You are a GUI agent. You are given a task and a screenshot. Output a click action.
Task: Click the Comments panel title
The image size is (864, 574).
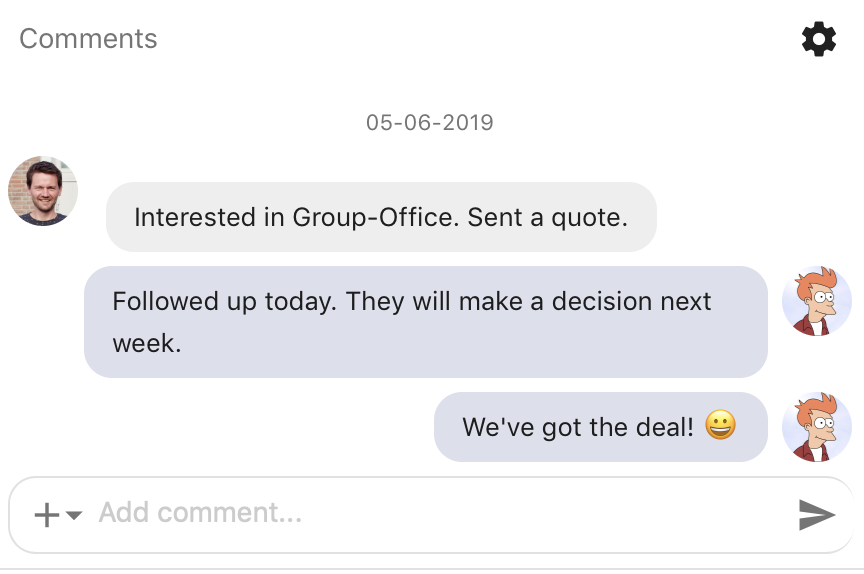tap(88, 39)
